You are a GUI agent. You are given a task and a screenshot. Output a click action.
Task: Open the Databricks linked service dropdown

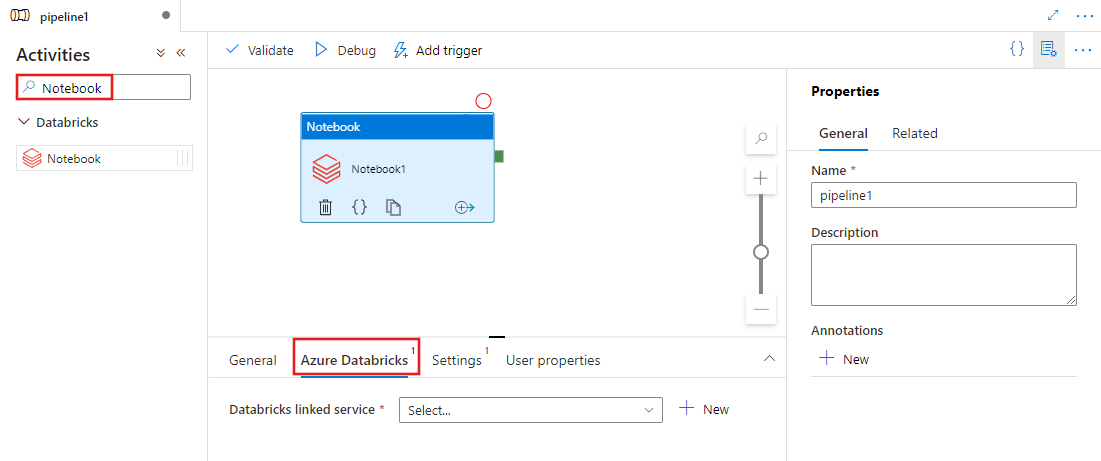(x=530, y=410)
